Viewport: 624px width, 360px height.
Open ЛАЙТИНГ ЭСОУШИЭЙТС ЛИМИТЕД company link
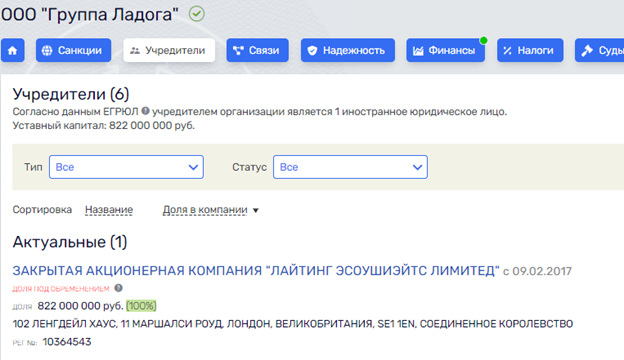pyautogui.click(x=256, y=270)
